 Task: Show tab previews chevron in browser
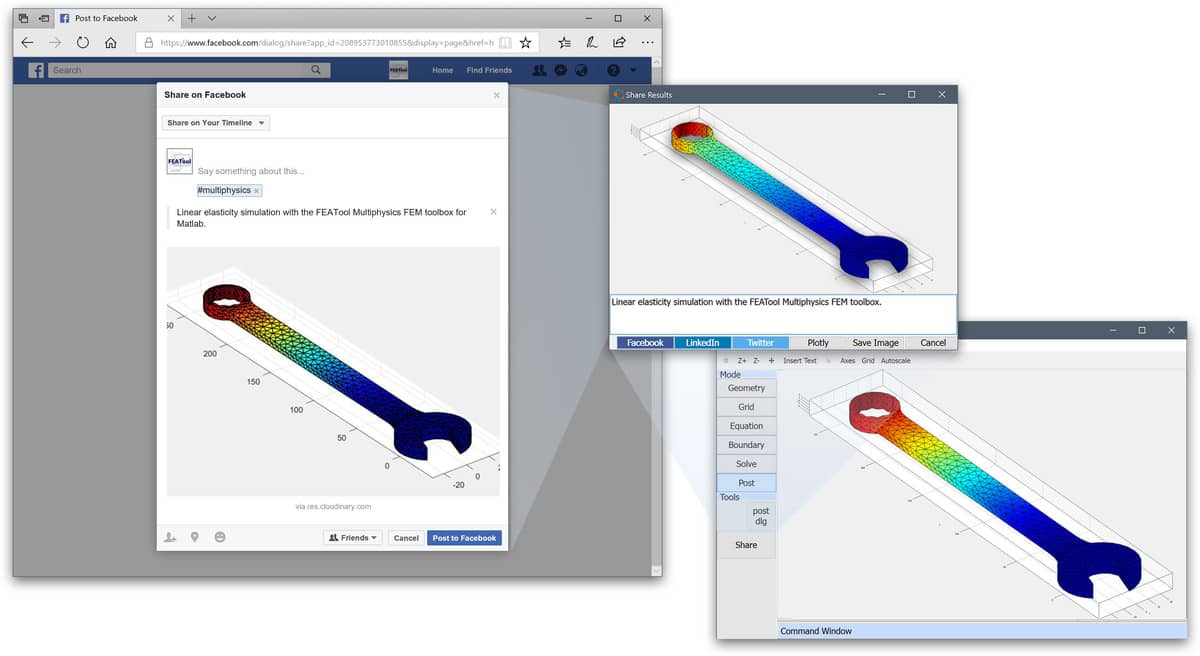[212, 18]
